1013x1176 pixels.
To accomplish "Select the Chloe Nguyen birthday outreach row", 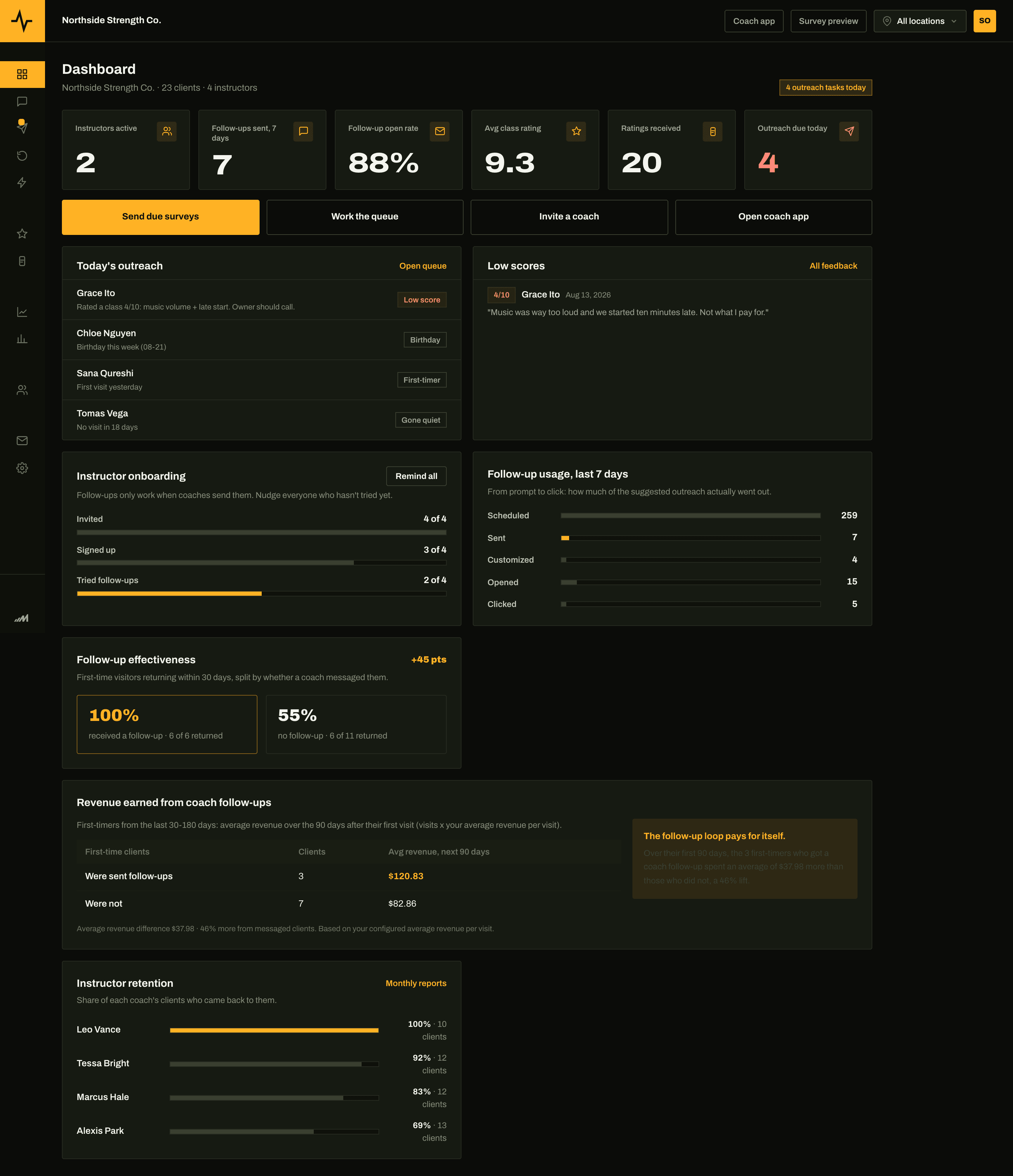I will pos(261,340).
